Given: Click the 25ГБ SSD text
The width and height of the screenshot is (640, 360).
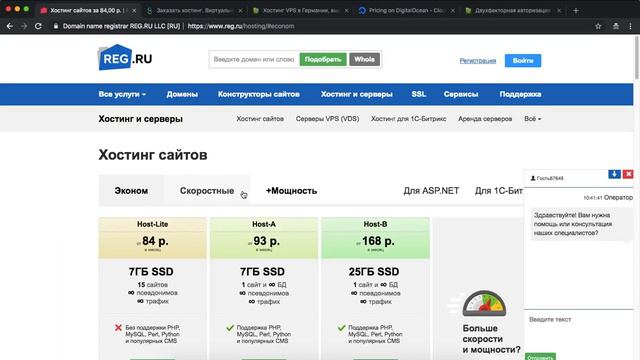Looking at the screenshot, I should [374, 272].
